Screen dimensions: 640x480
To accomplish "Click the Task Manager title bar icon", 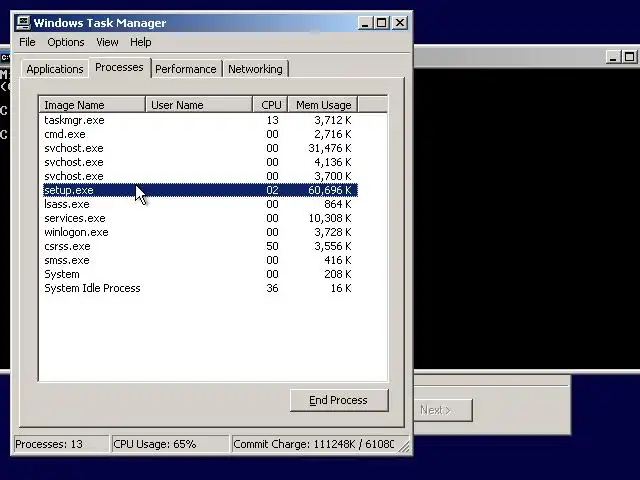I will click(x=23, y=23).
